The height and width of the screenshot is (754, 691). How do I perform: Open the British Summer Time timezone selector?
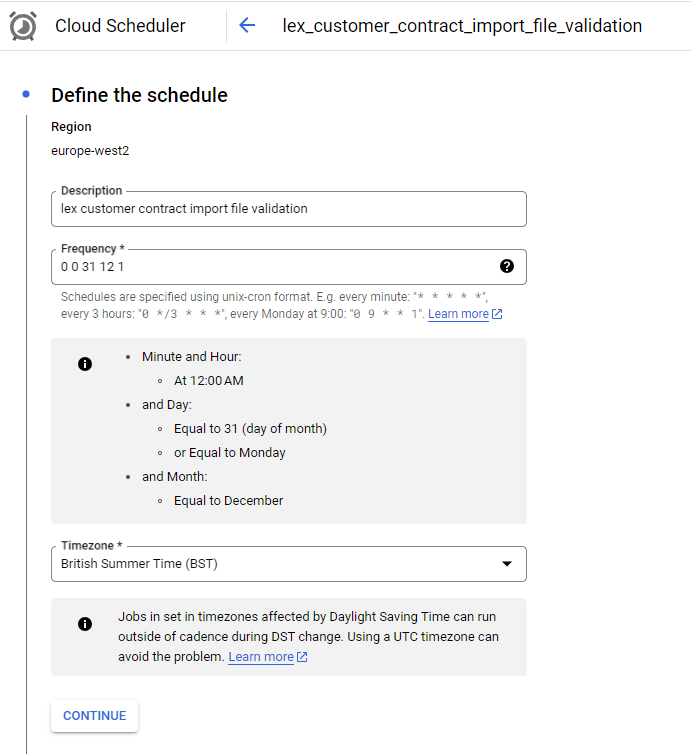point(289,564)
